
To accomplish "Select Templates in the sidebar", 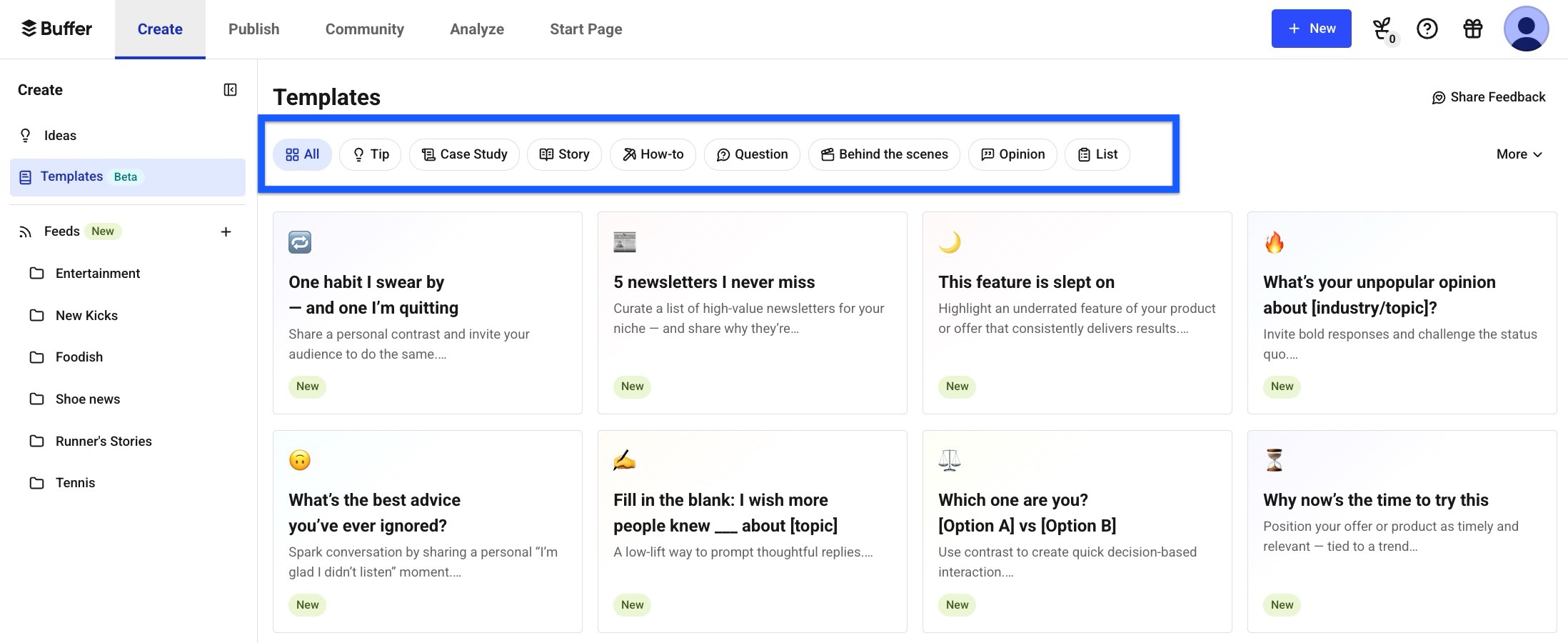I will tap(71, 176).
